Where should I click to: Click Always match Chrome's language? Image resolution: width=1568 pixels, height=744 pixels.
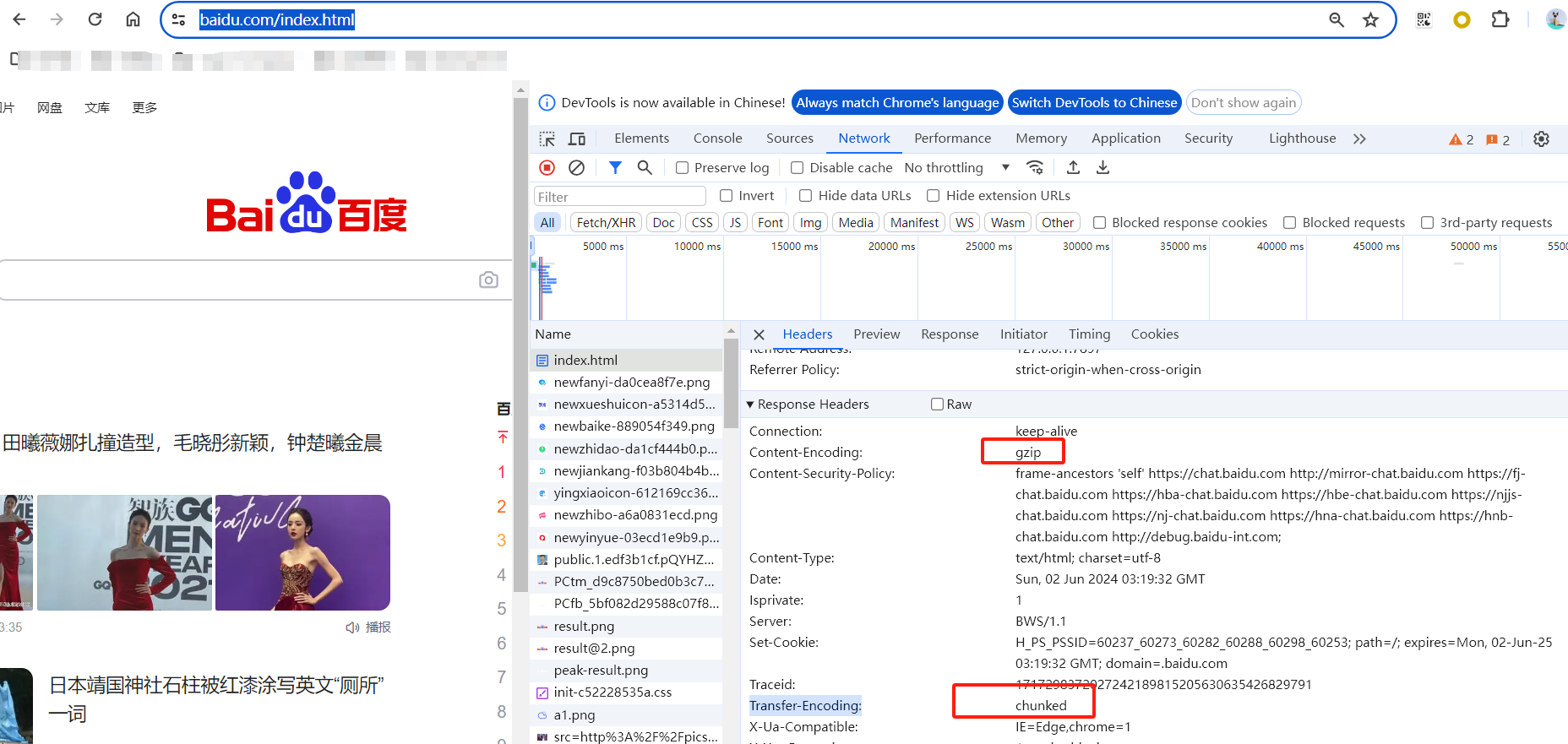pyautogui.click(x=897, y=103)
